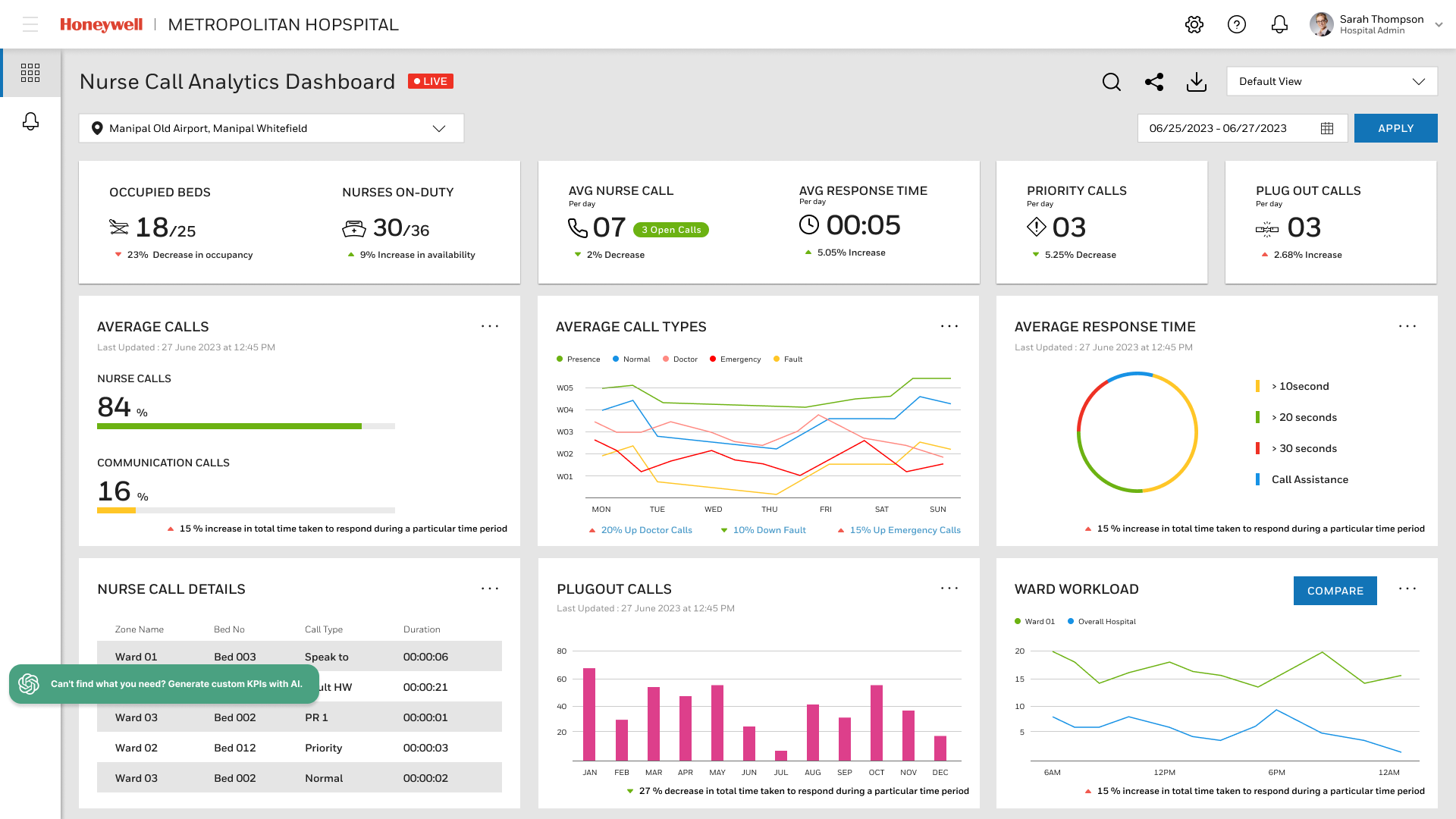Expand Sarah Thompson user profile menu

coord(1438,24)
